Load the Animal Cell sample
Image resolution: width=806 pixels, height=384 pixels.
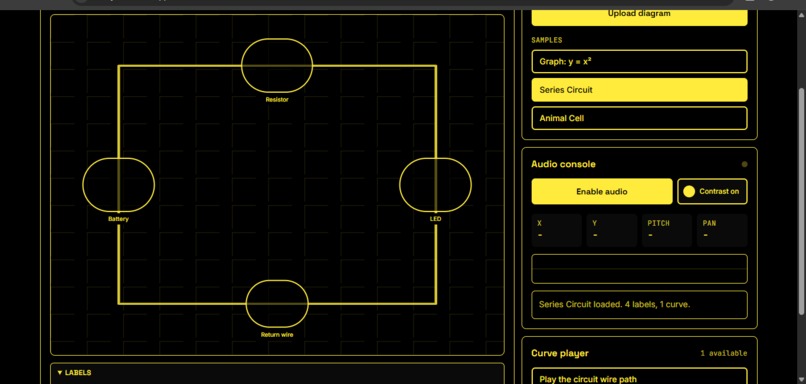pyautogui.click(x=639, y=118)
